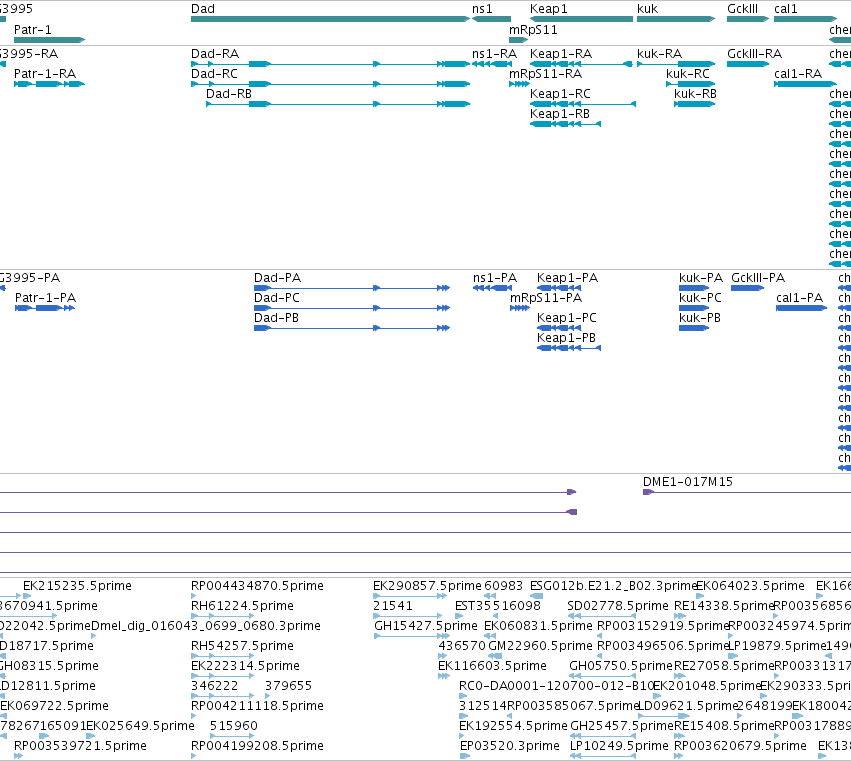This screenshot has width=851, height=761.
Task: Select the cal1 gene label
Action: coord(786,9)
